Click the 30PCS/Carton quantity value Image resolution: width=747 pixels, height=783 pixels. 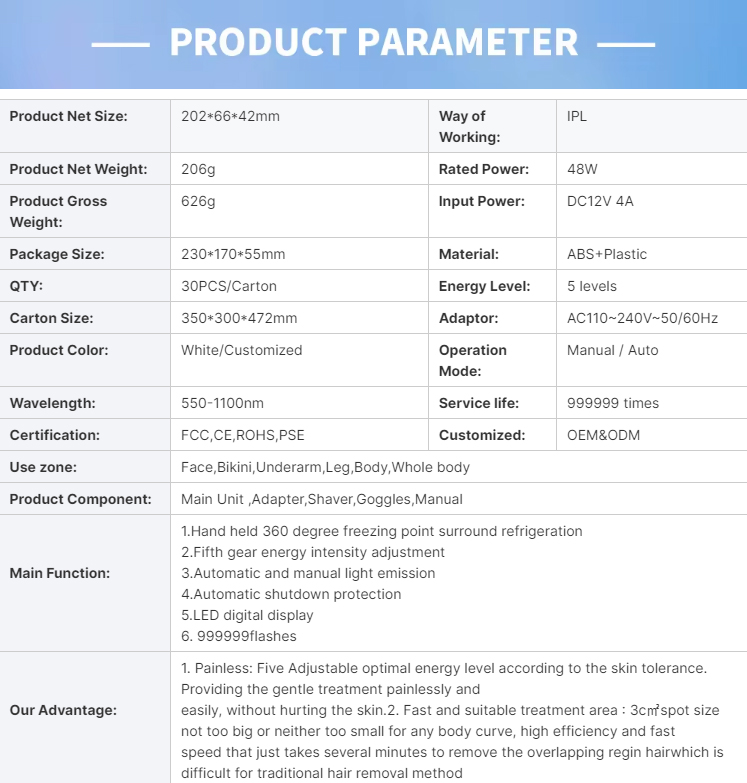(x=229, y=286)
